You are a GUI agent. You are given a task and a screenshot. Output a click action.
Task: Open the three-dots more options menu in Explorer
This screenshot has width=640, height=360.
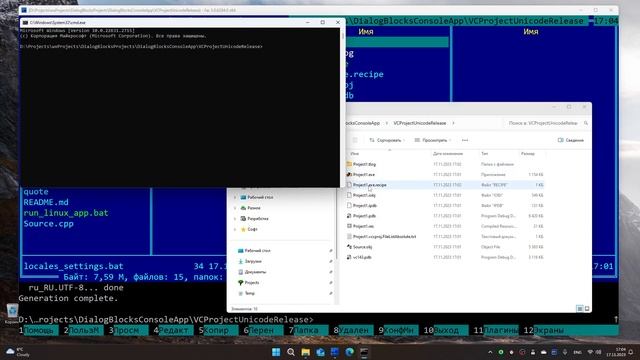pyautogui.click(x=465, y=140)
